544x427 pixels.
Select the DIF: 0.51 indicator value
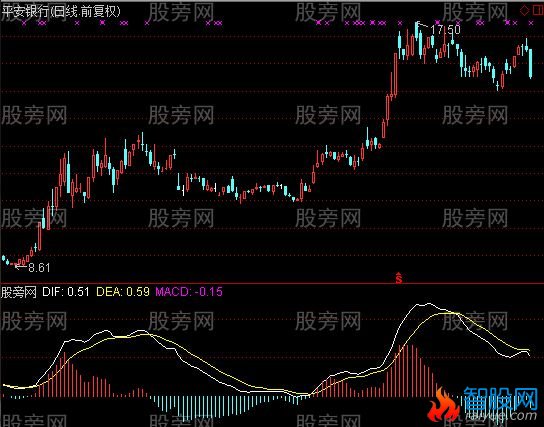pyautogui.click(x=66, y=292)
